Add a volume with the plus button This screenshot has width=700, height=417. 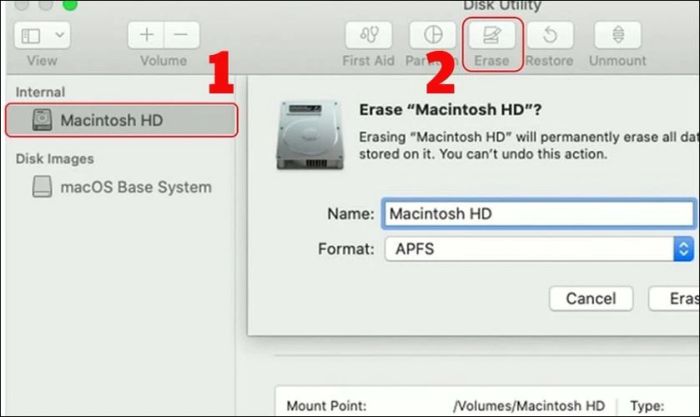pos(146,35)
